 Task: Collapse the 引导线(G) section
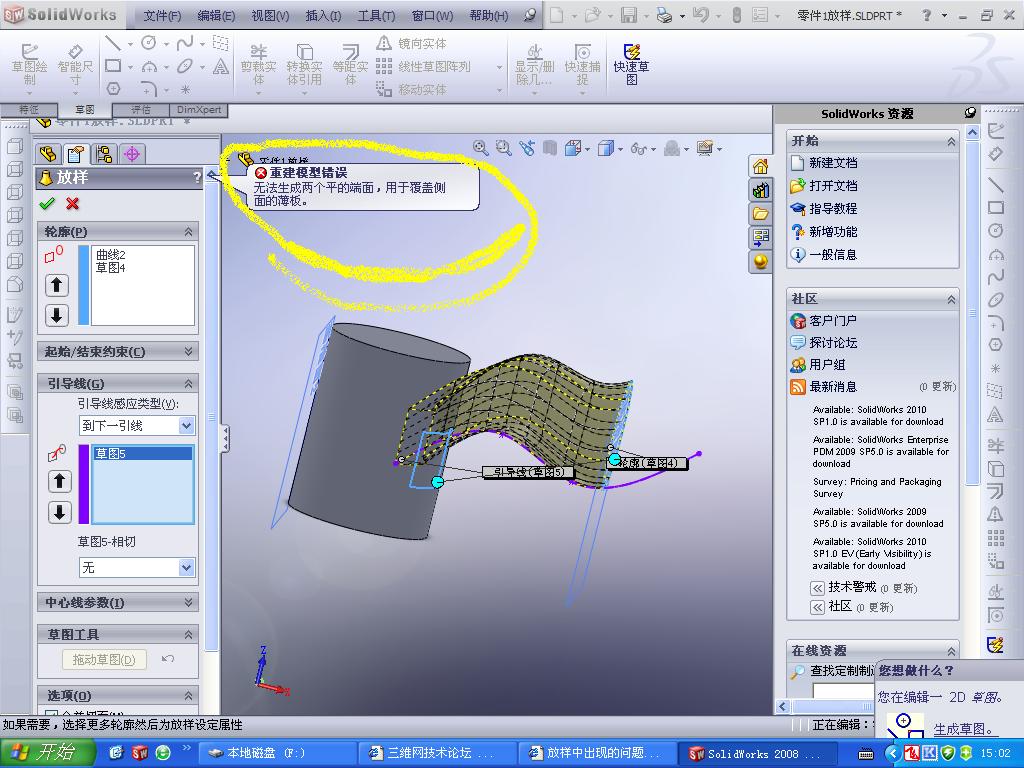pos(188,383)
